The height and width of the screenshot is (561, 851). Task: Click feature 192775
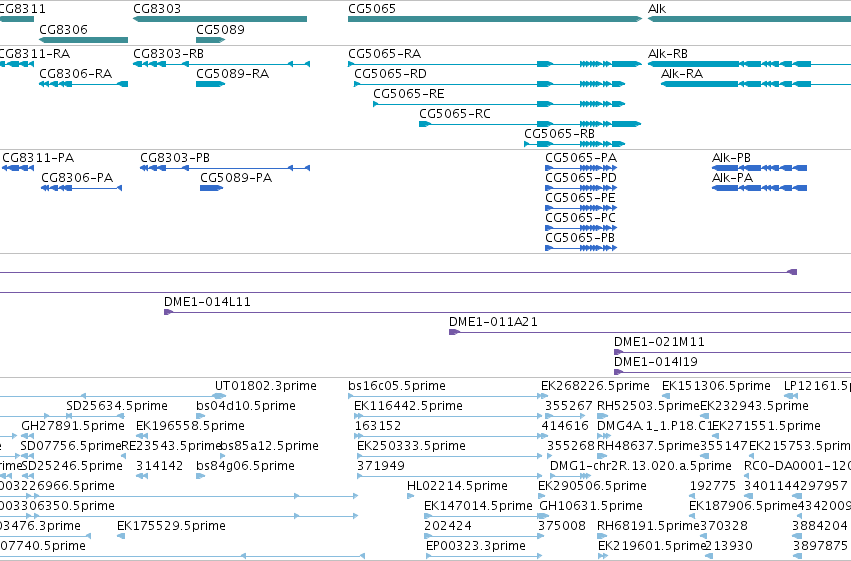point(713,486)
